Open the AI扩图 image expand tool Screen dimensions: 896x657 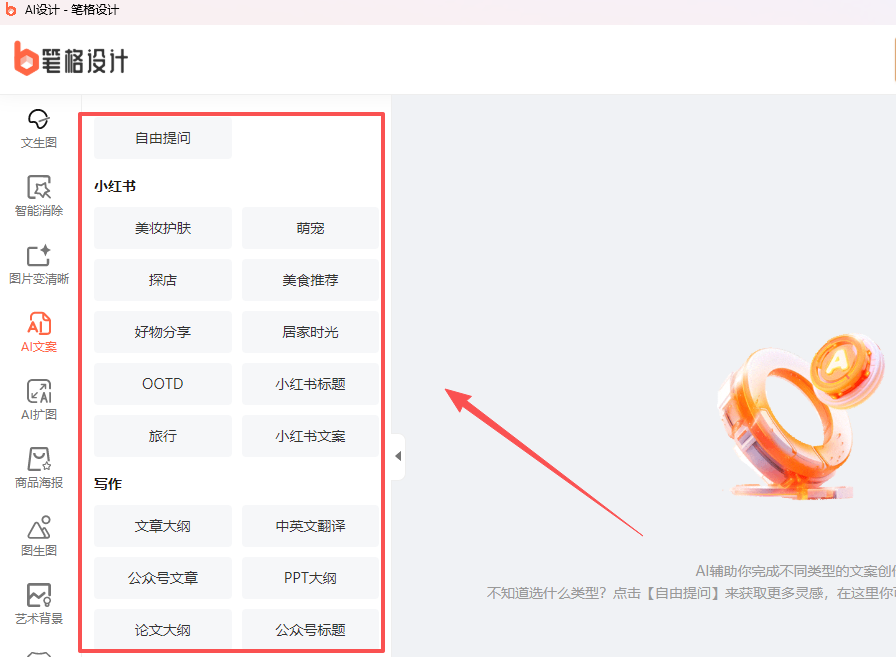pyautogui.click(x=39, y=400)
